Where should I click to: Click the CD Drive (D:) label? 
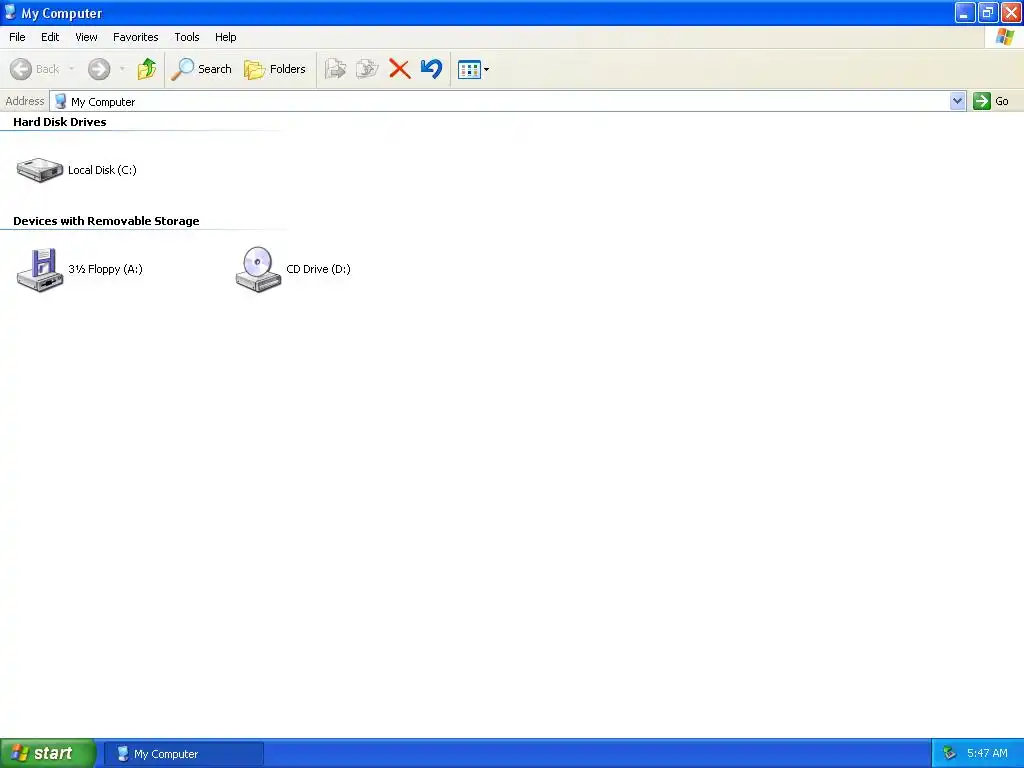pos(318,269)
